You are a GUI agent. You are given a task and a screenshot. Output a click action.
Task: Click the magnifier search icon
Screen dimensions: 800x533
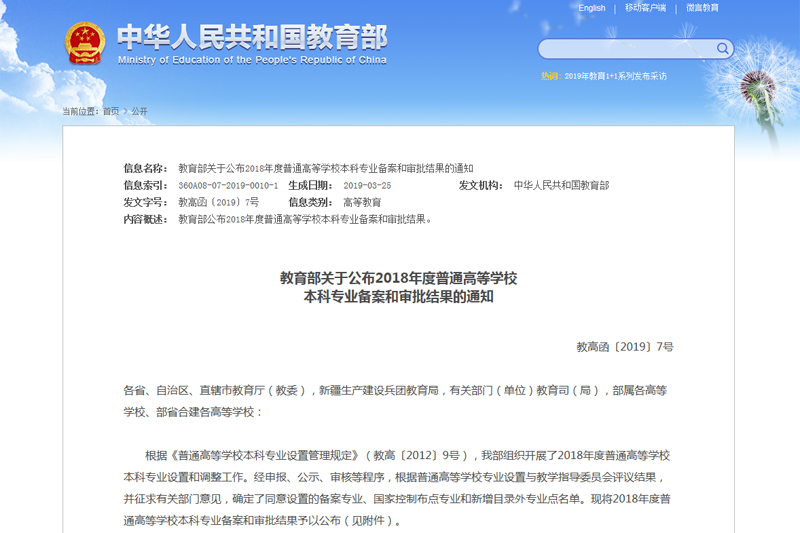[x=722, y=49]
